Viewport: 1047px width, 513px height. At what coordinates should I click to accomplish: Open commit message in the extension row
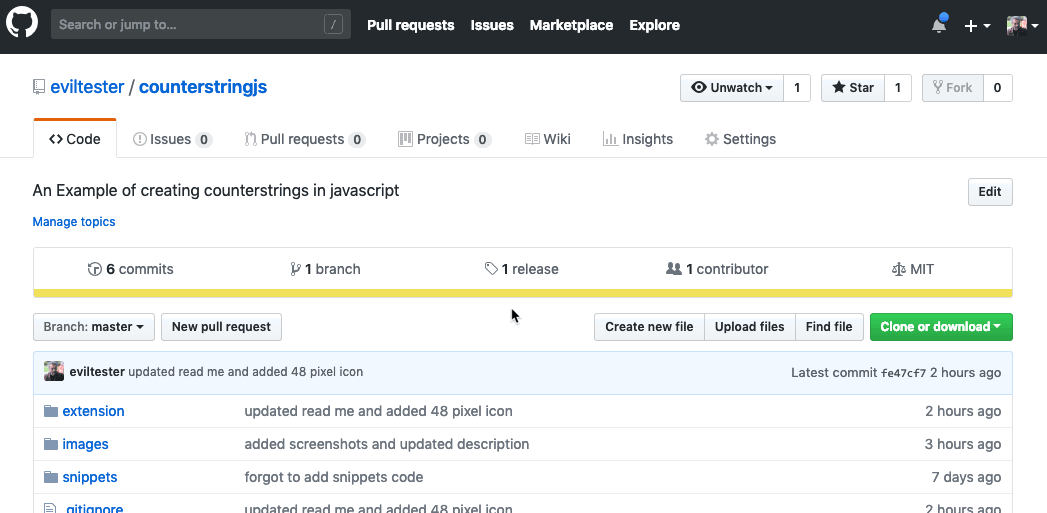379,411
